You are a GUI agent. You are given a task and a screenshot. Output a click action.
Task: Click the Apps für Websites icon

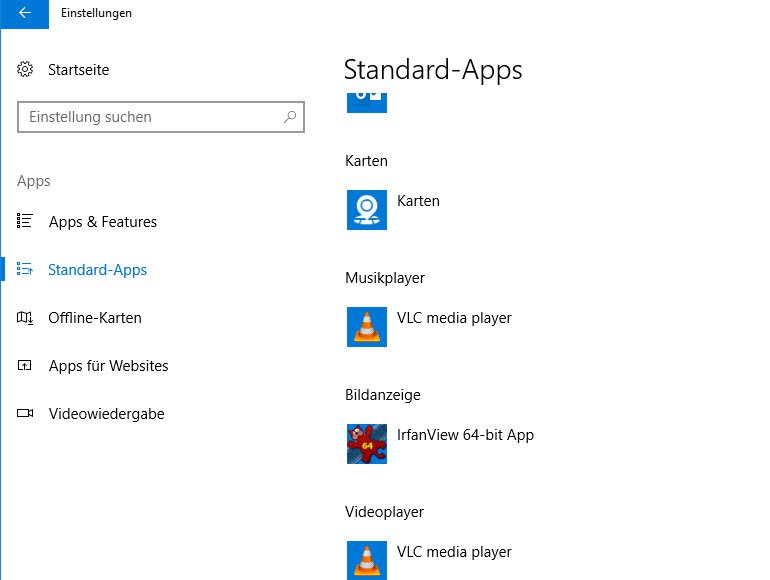tap(26, 366)
